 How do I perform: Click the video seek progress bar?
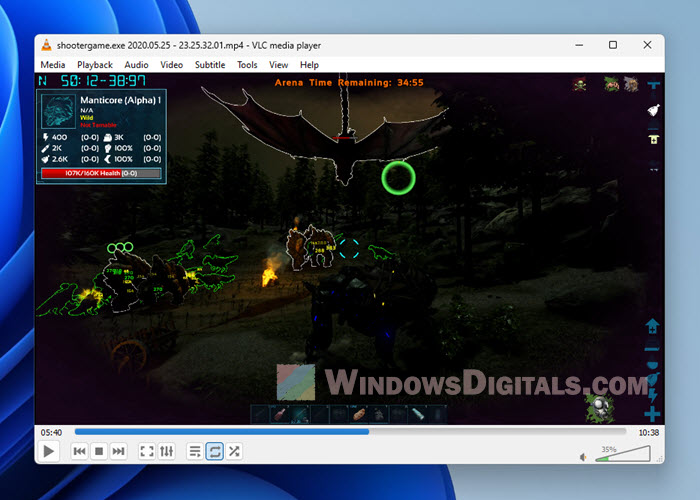pos(350,432)
